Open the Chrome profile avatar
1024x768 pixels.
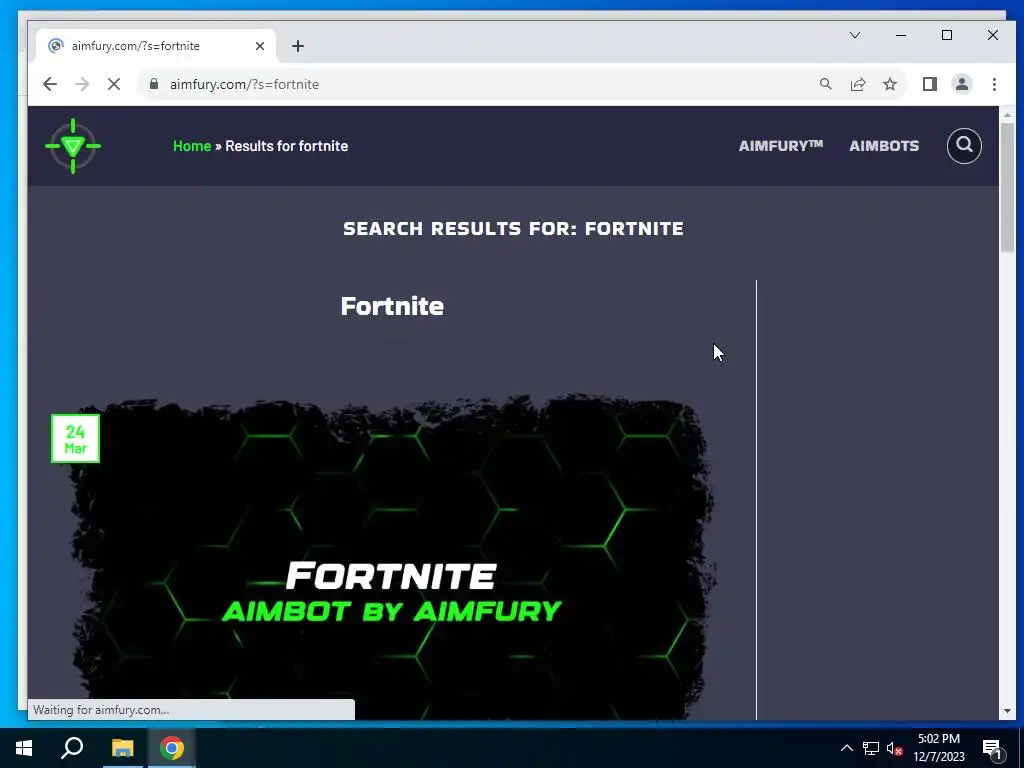click(961, 84)
